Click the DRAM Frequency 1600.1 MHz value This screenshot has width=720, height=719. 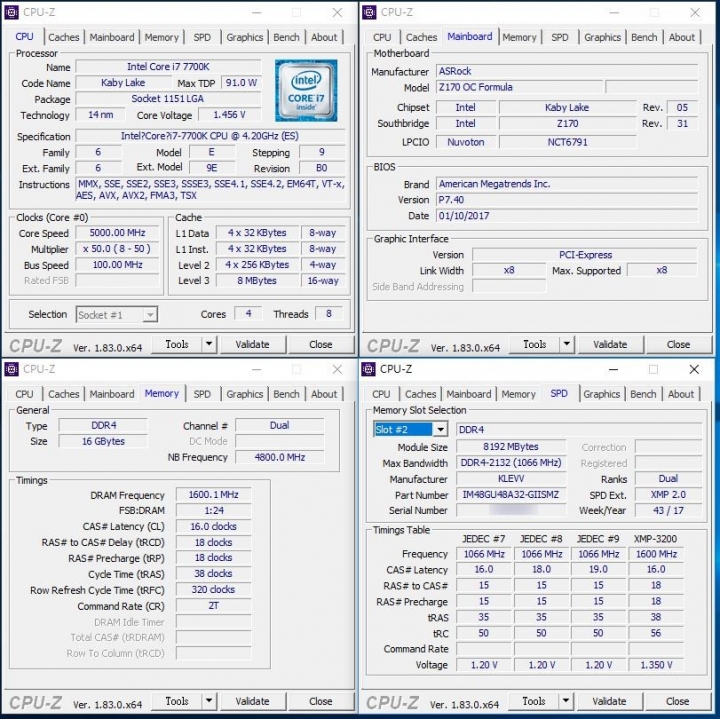214,494
